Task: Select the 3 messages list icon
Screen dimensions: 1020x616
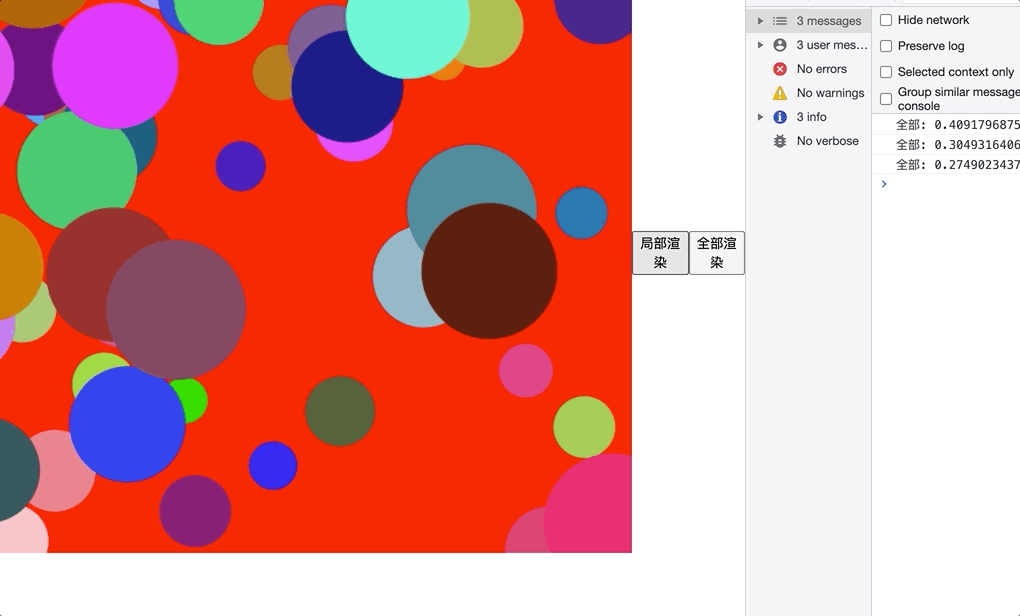Action: (x=780, y=21)
